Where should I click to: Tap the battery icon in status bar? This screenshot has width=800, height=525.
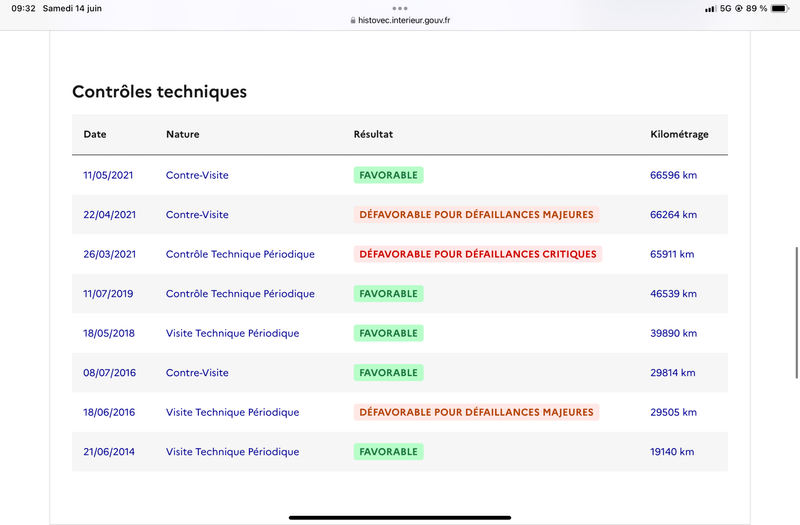pyautogui.click(x=780, y=8)
